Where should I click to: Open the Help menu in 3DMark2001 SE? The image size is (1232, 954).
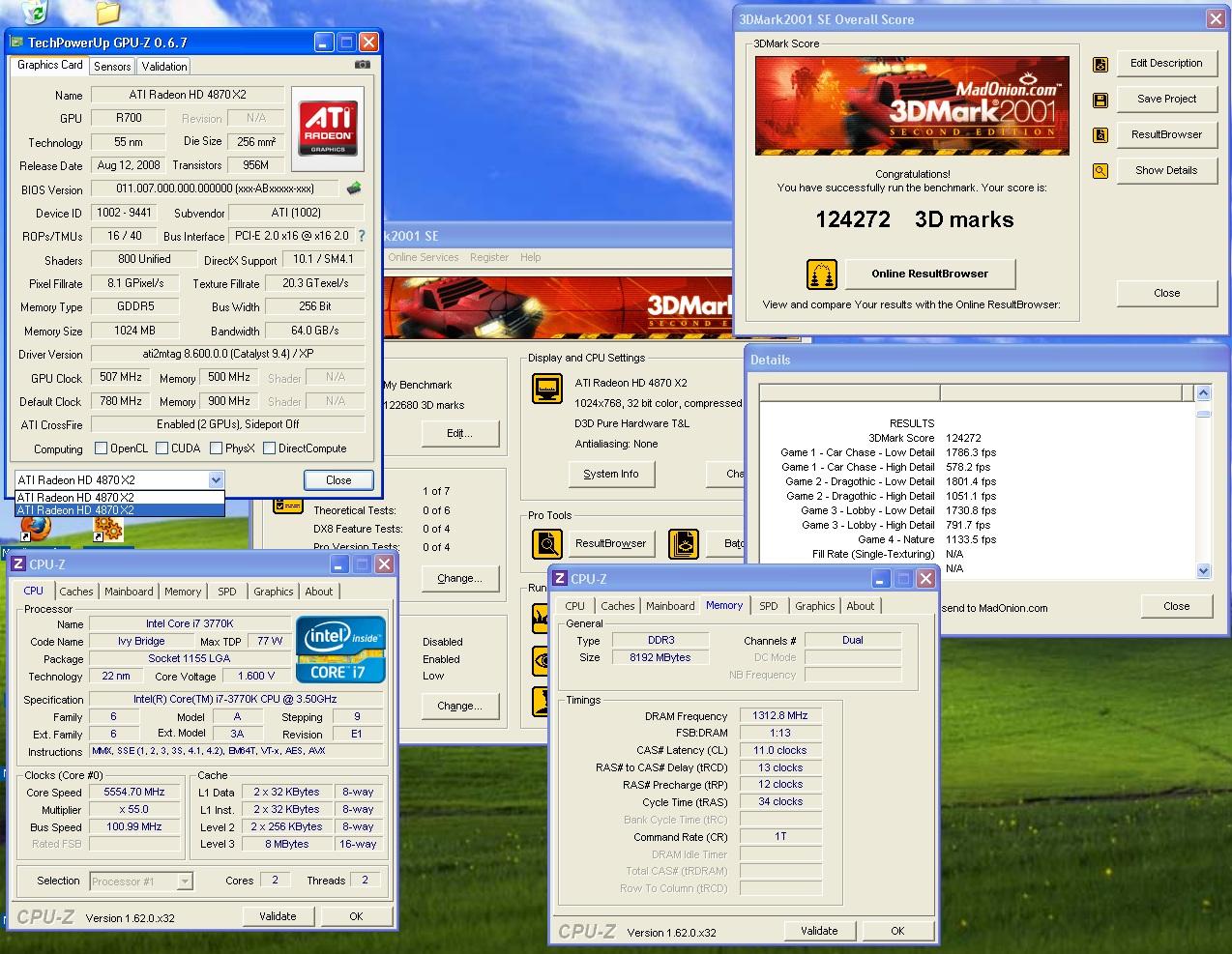[x=530, y=257]
